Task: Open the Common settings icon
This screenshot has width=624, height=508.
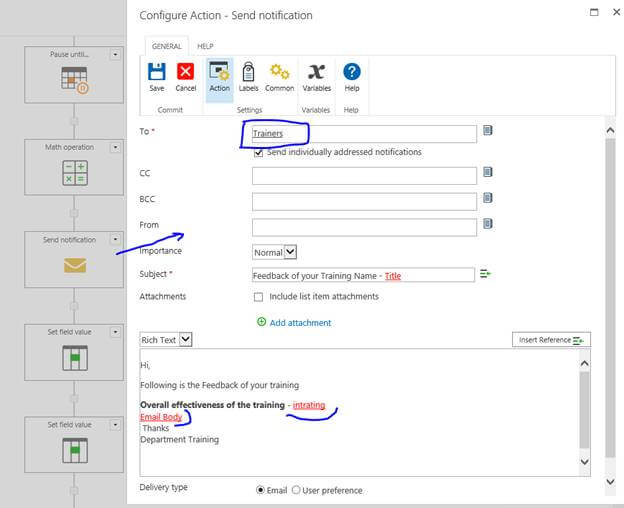Action: [x=279, y=72]
